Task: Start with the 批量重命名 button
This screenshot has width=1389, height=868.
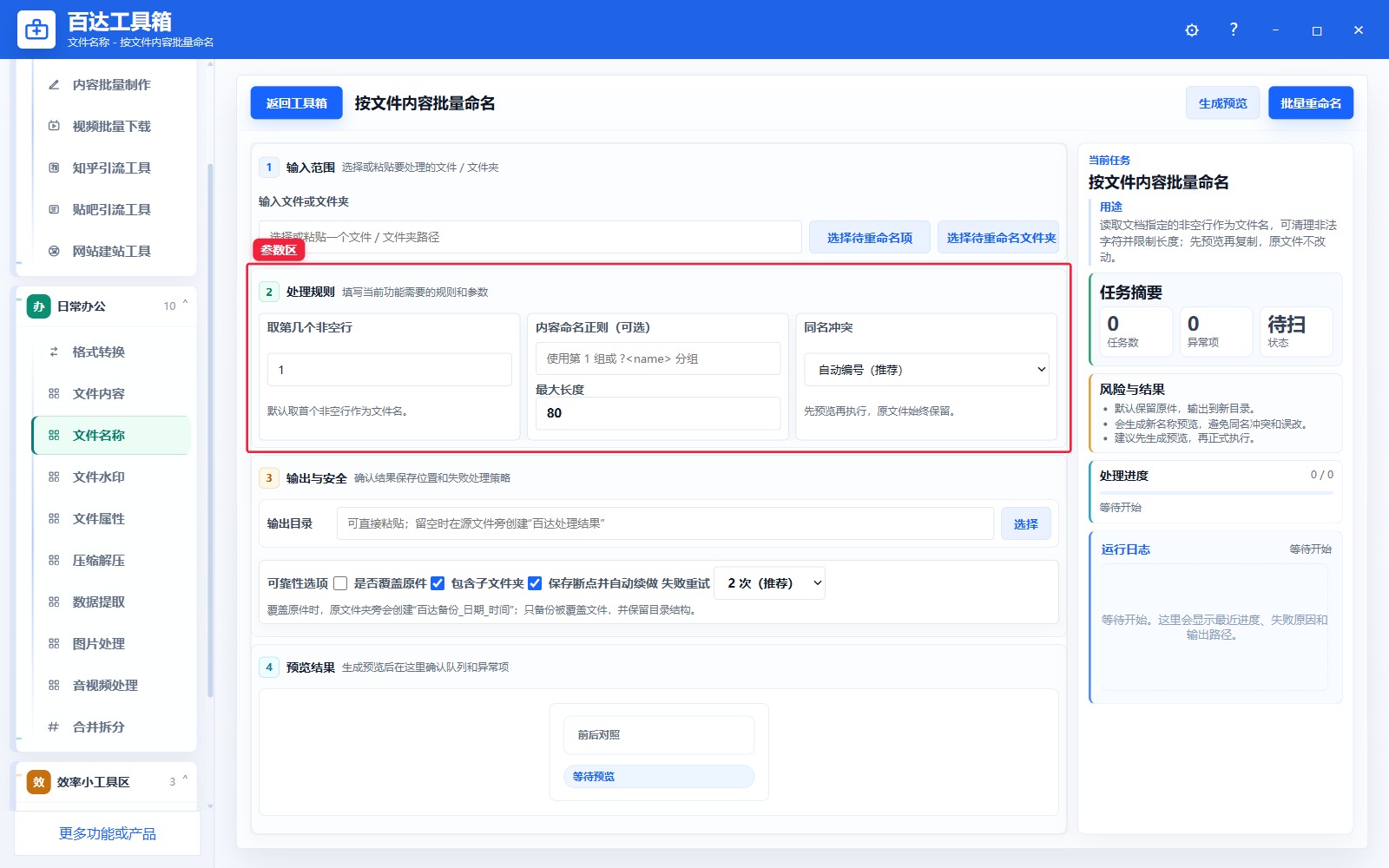Action: click(x=1311, y=102)
